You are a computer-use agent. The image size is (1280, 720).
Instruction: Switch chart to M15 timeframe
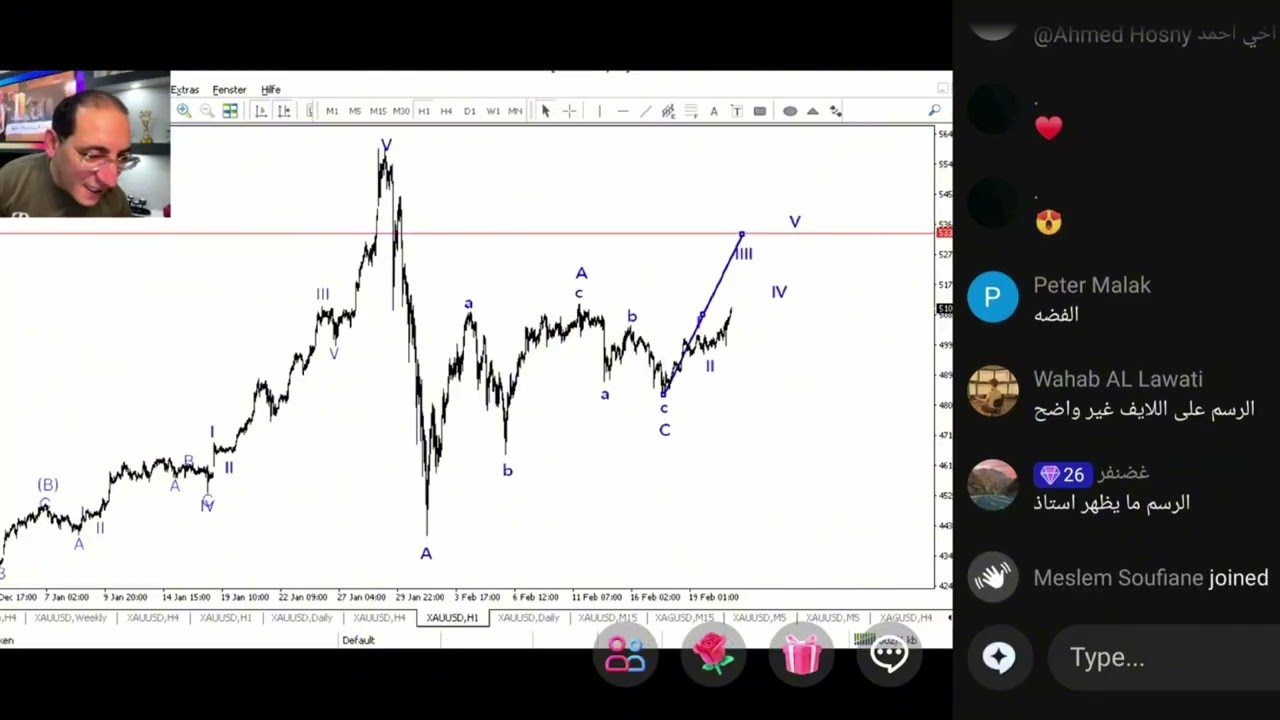[378, 111]
